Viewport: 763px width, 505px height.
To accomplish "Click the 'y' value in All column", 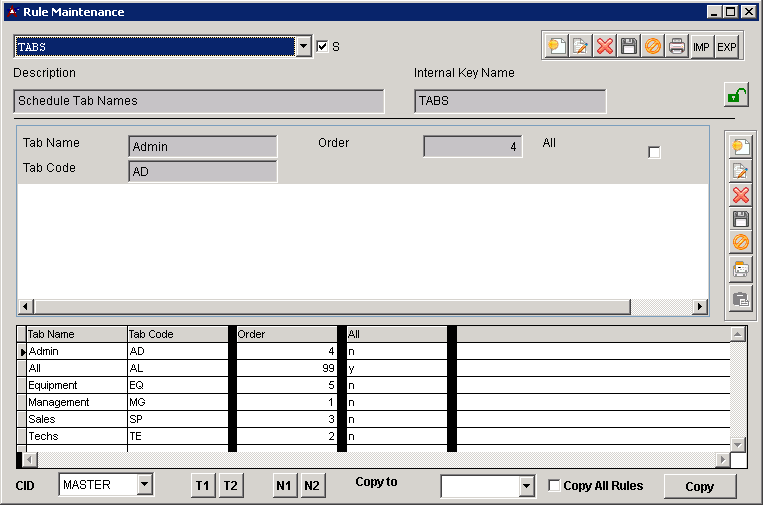I will point(397,368).
